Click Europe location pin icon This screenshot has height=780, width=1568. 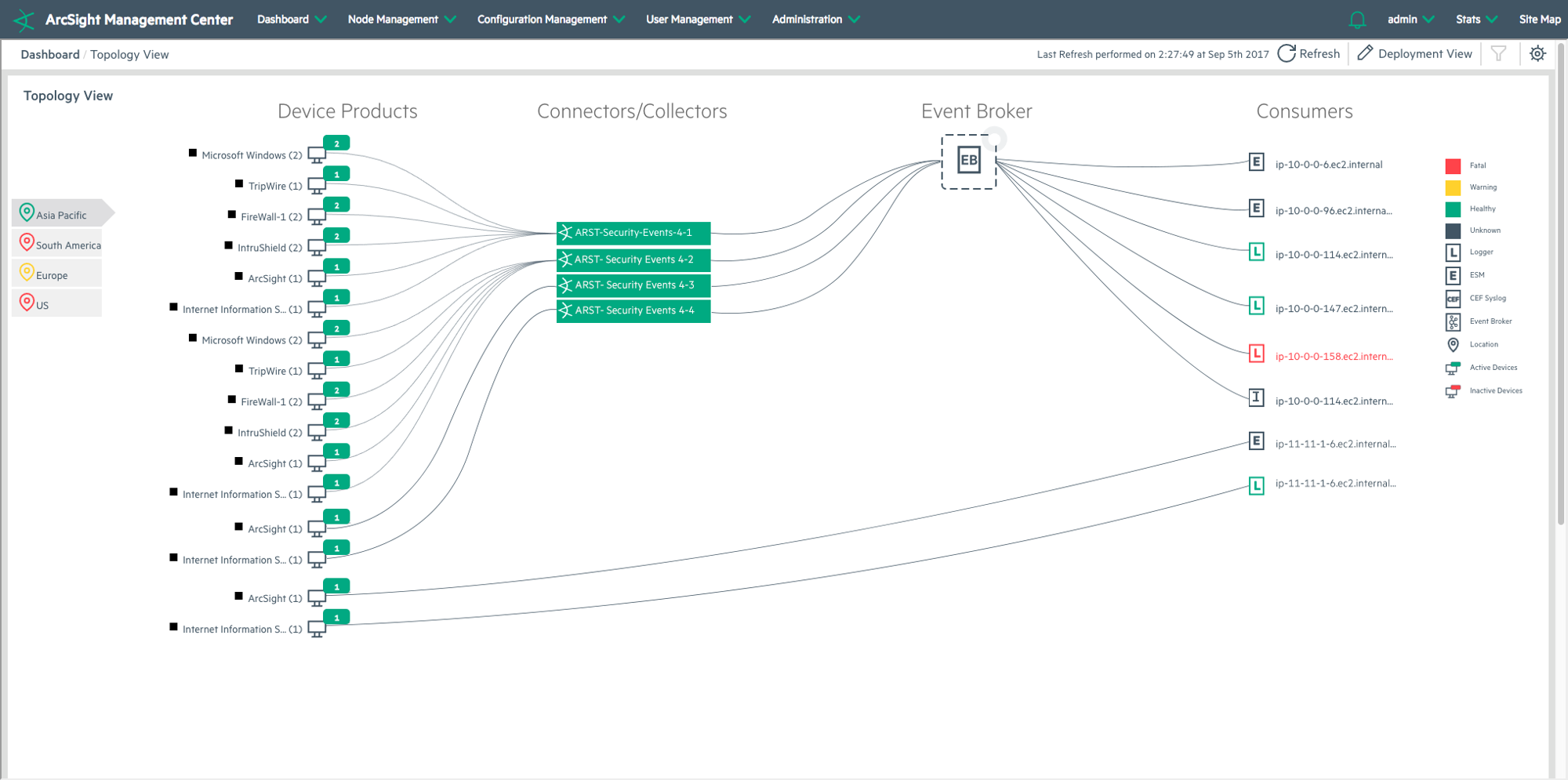click(27, 273)
